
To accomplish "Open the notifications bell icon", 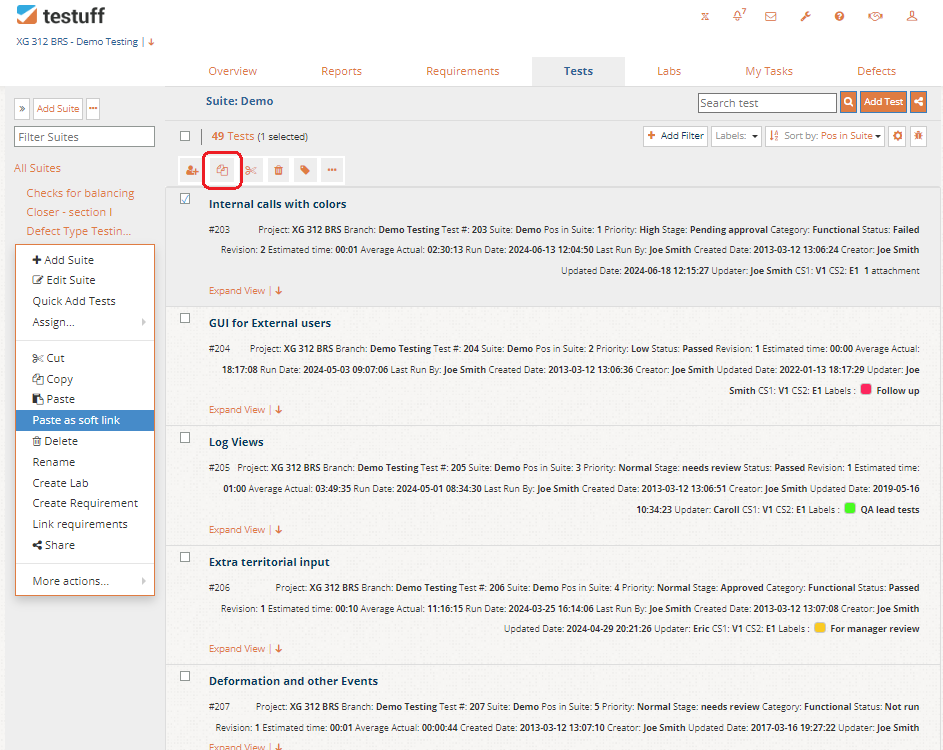I will [x=739, y=15].
